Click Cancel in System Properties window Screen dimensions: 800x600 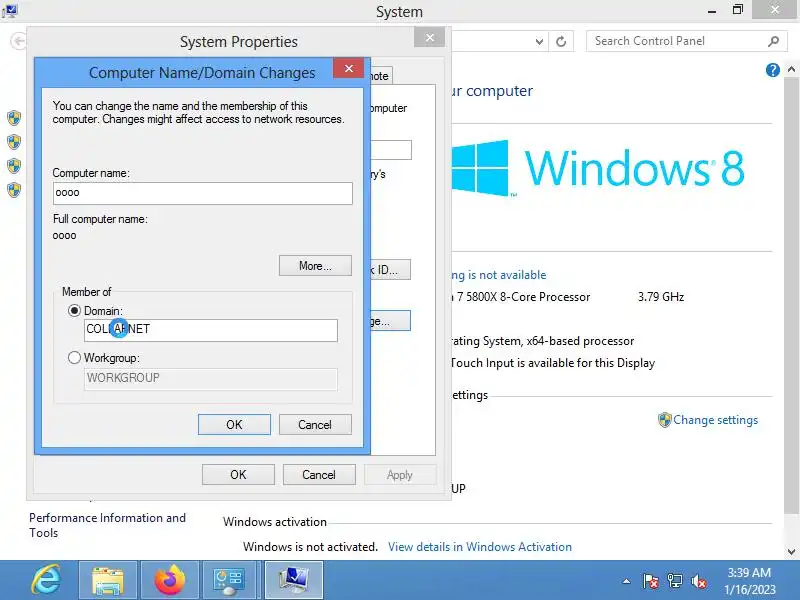click(319, 474)
